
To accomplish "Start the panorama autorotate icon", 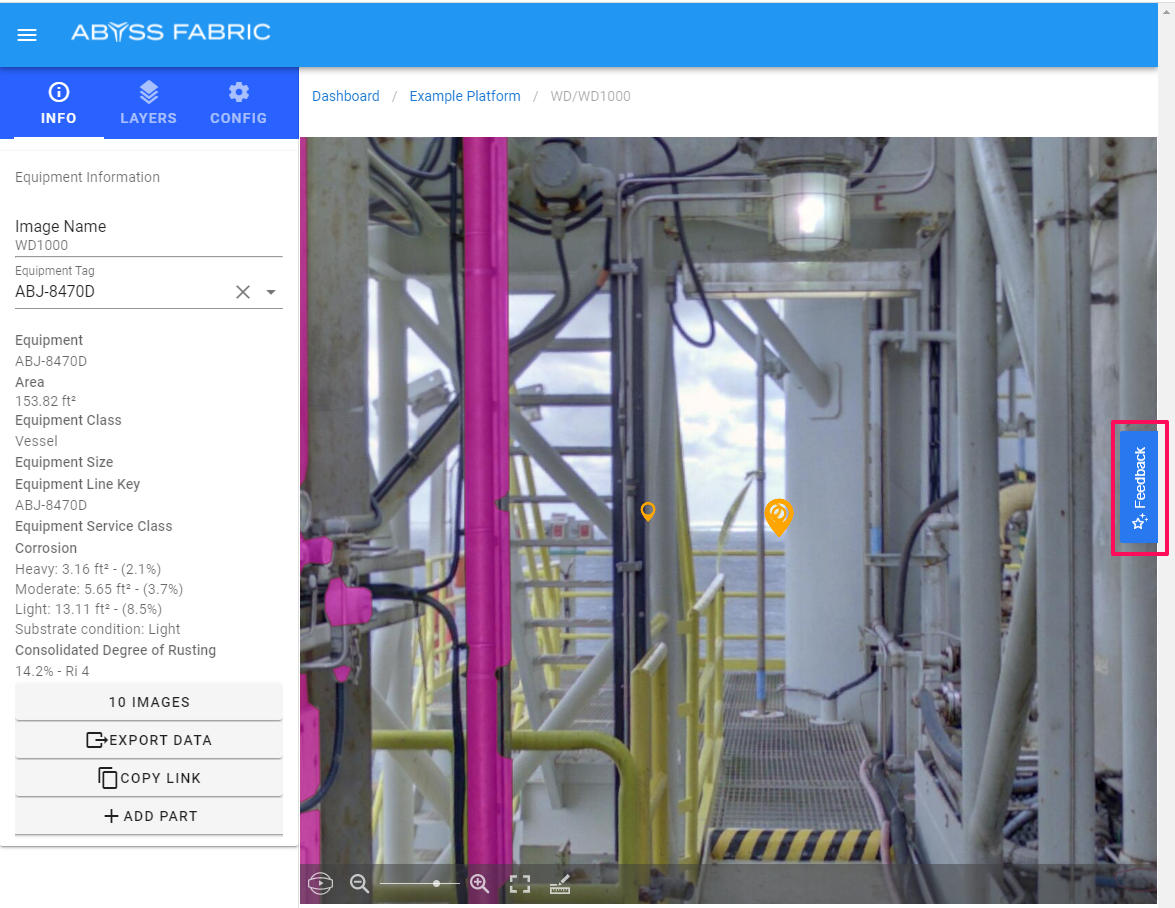I will (320, 884).
